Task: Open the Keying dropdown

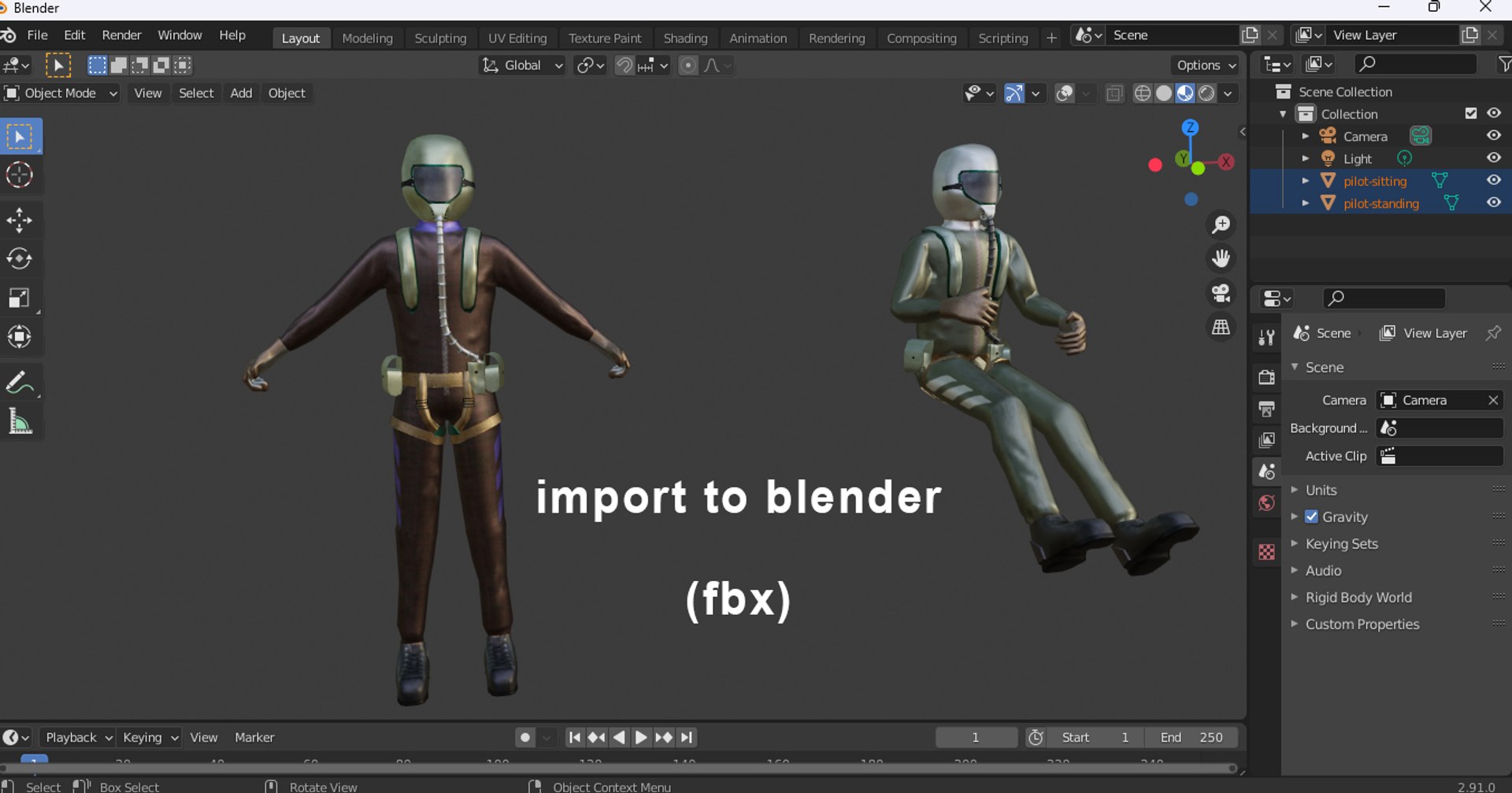Action: tap(149, 737)
